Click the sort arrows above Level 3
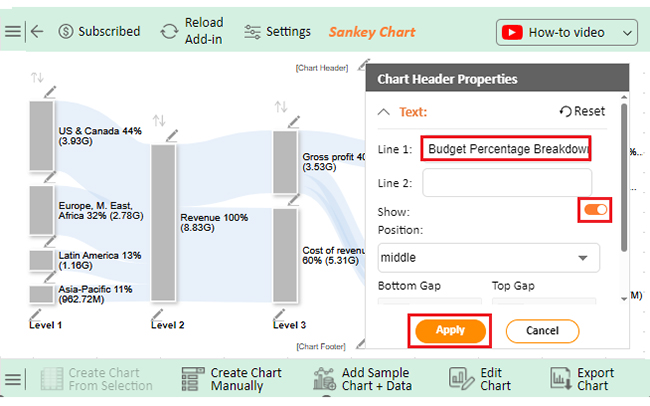Screen dimensions: 650x406 coord(281,106)
